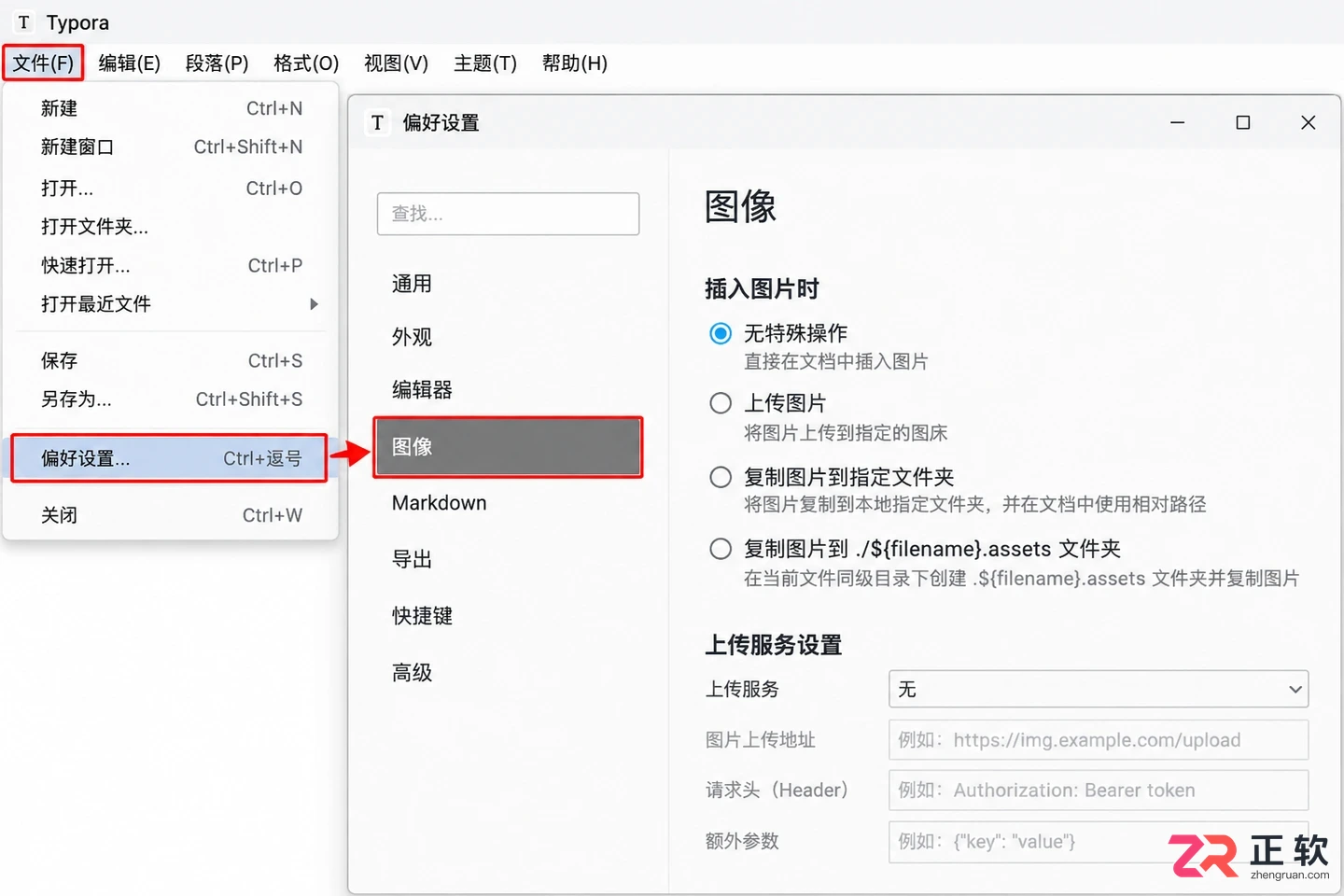Close the 偏好设置 window
This screenshot has height=896, width=1344.
click(x=1309, y=122)
